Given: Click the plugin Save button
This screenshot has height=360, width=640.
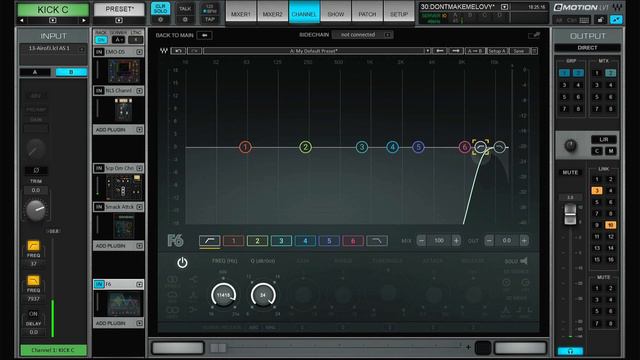Looking at the screenshot, I should pyautogui.click(x=519, y=51).
